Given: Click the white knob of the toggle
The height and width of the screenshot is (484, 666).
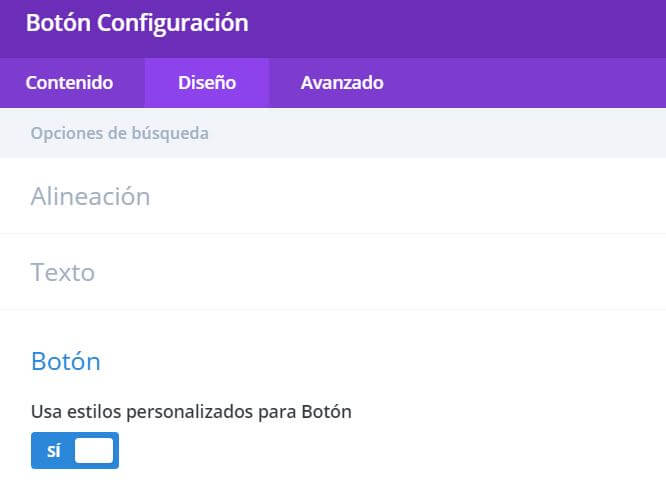Looking at the screenshot, I should click(x=94, y=451).
